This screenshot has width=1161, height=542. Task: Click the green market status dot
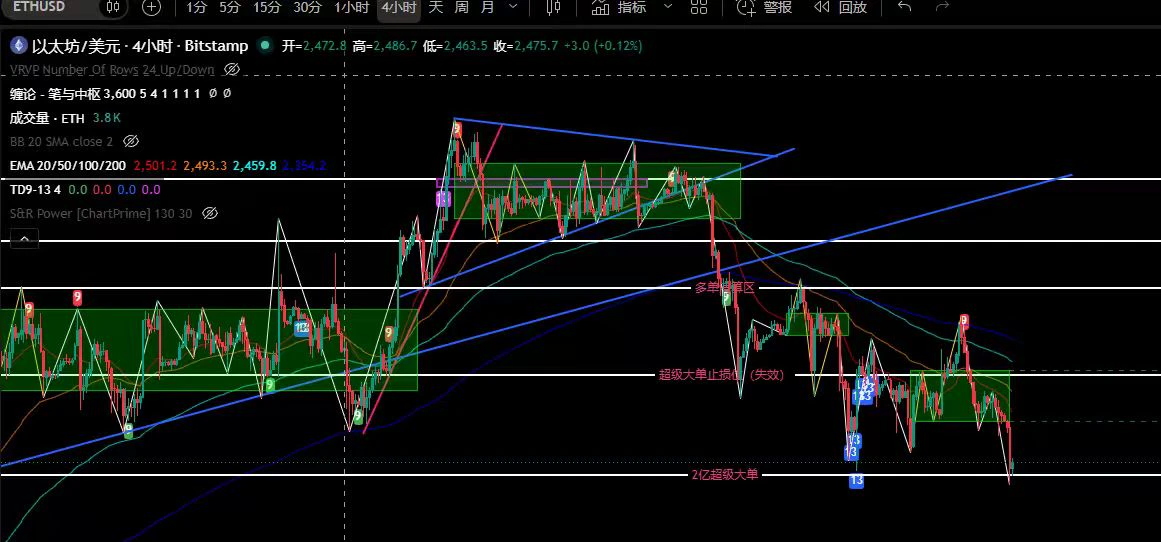[264, 45]
